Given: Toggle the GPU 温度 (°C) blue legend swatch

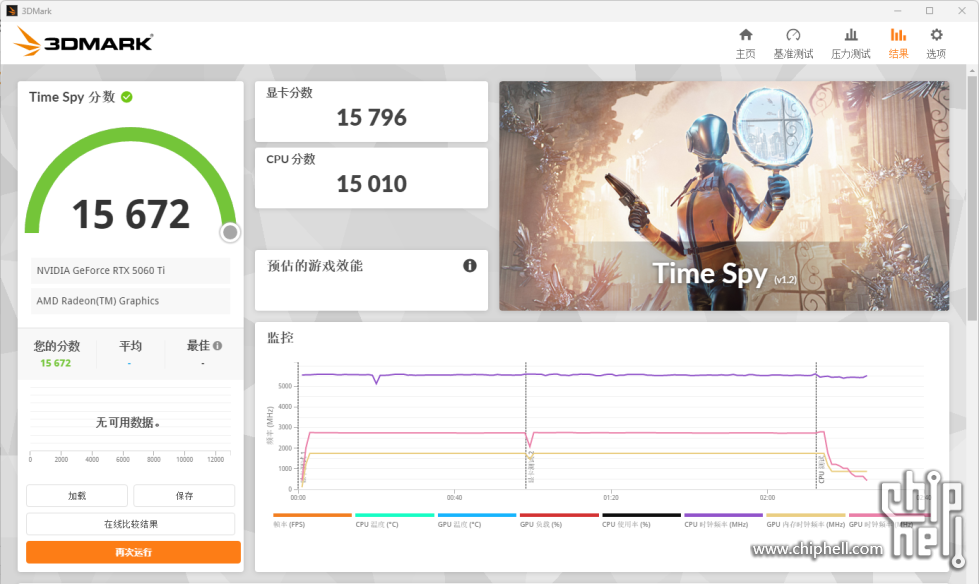Looking at the screenshot, I should pyautogui.click(x=477, y=515).
